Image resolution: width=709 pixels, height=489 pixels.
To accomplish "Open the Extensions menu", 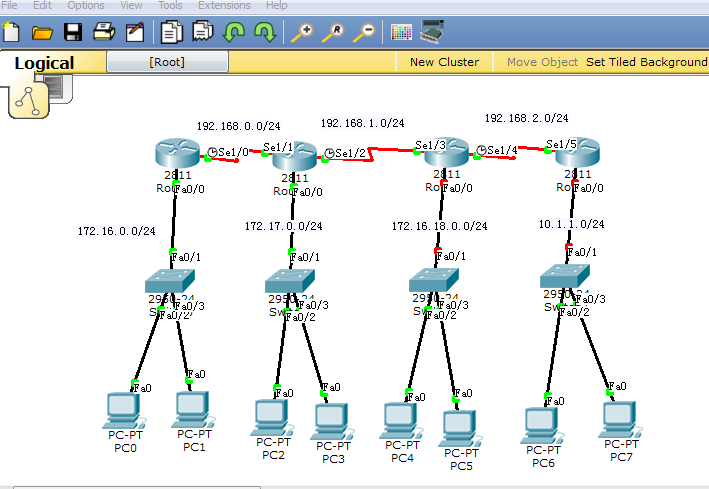I will (224, 5).
